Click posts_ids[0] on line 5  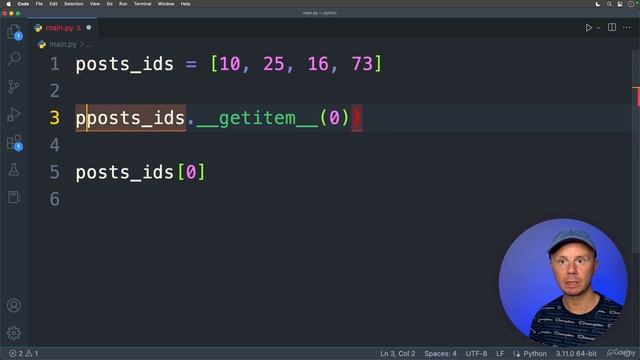point(140,172)
